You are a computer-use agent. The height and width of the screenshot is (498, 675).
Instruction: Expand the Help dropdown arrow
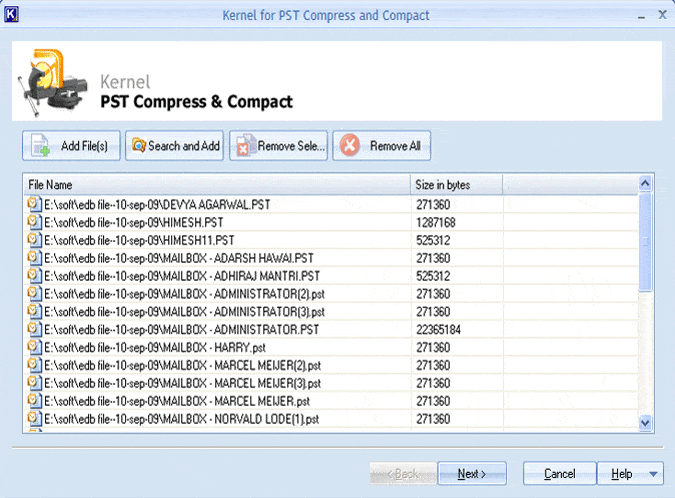pos(653,474)
